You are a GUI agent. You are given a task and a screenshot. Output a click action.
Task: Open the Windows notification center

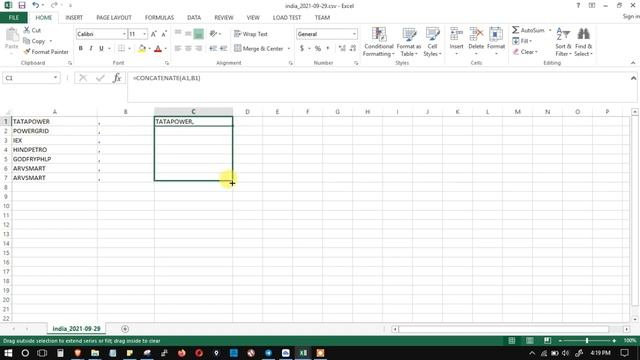tap(624, 353)
